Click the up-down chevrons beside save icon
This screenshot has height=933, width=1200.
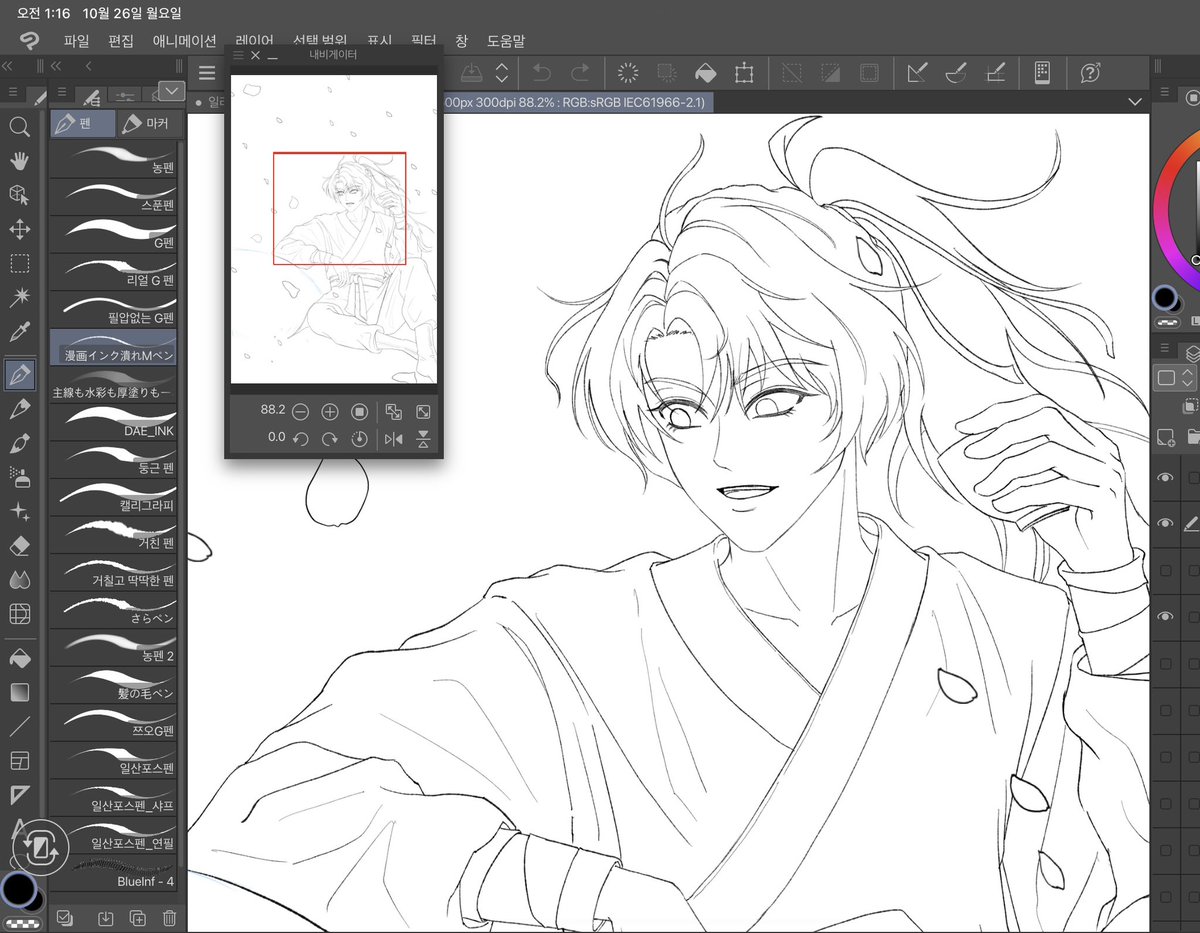click(x=502, y=72)
